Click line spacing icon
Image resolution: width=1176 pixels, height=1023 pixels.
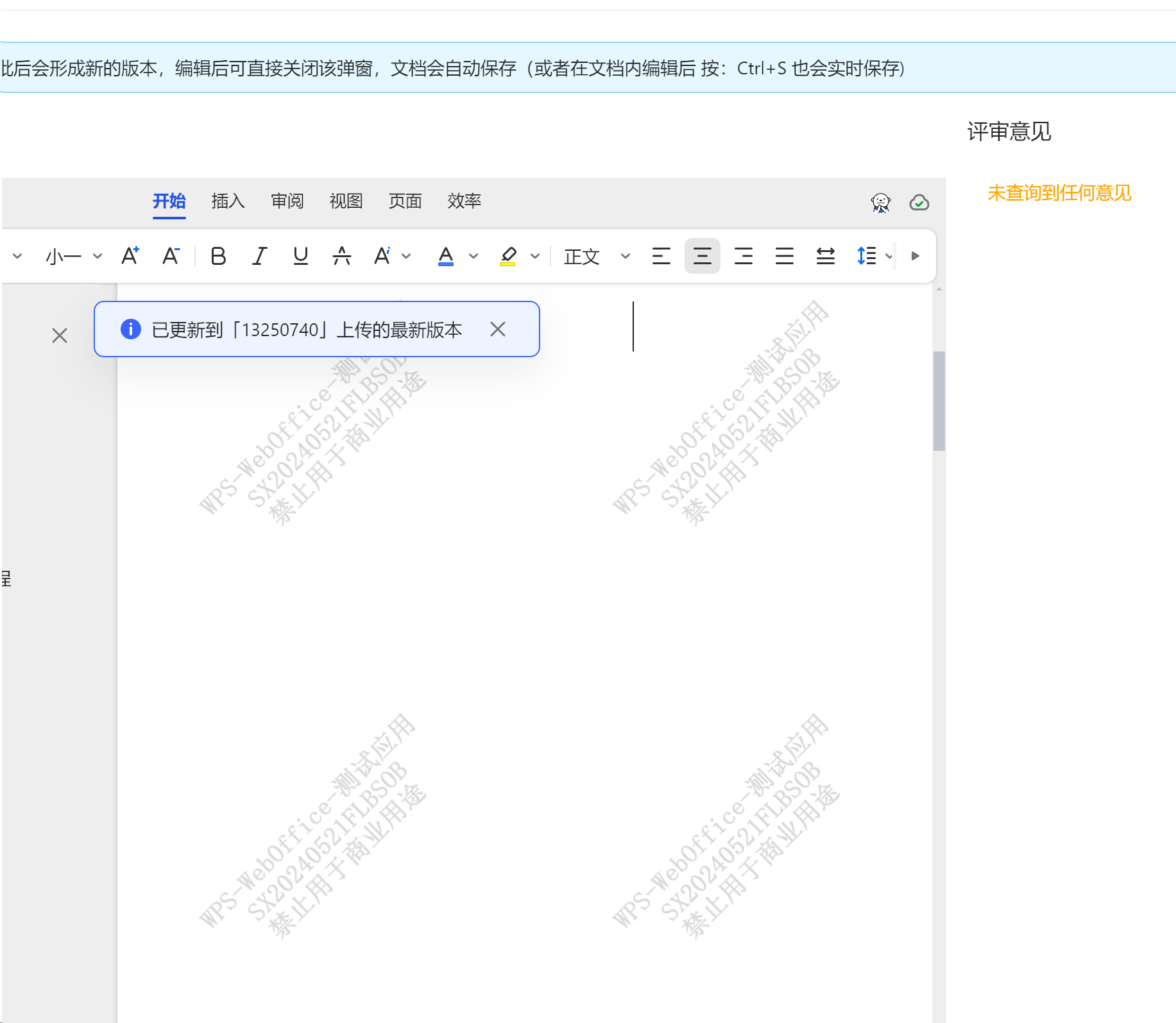(x=867, y=256)
